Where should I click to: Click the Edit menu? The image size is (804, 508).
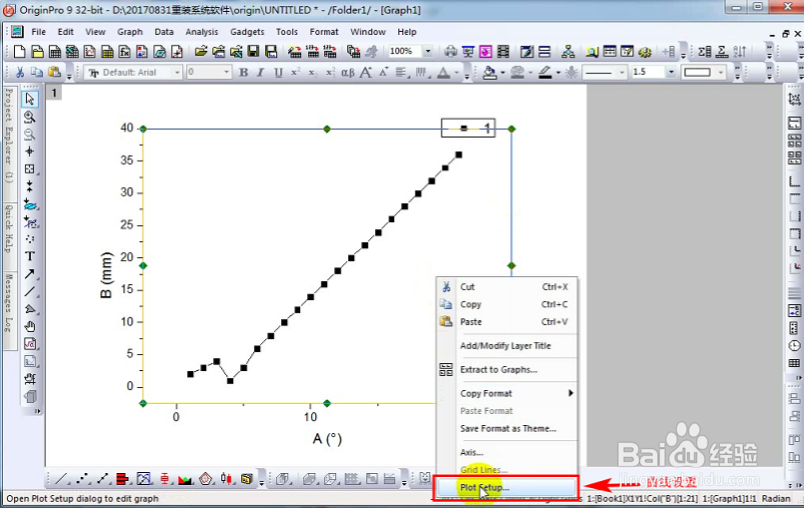[x=66, y=32]
